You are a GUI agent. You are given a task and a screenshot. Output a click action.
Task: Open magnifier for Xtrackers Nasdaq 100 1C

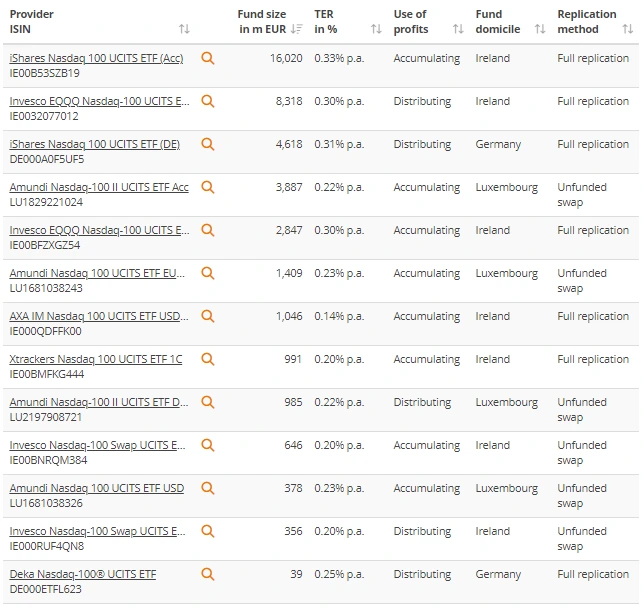coord(207,359)
